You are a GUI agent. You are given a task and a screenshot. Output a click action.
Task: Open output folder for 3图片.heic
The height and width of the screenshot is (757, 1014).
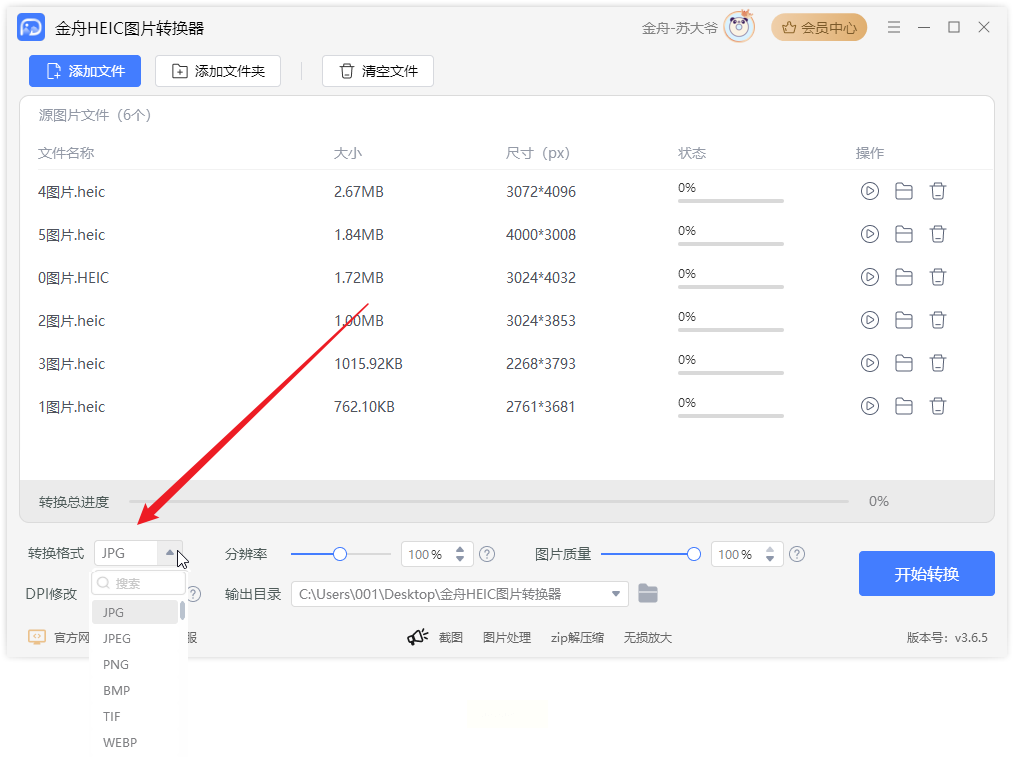click(903, 363)
